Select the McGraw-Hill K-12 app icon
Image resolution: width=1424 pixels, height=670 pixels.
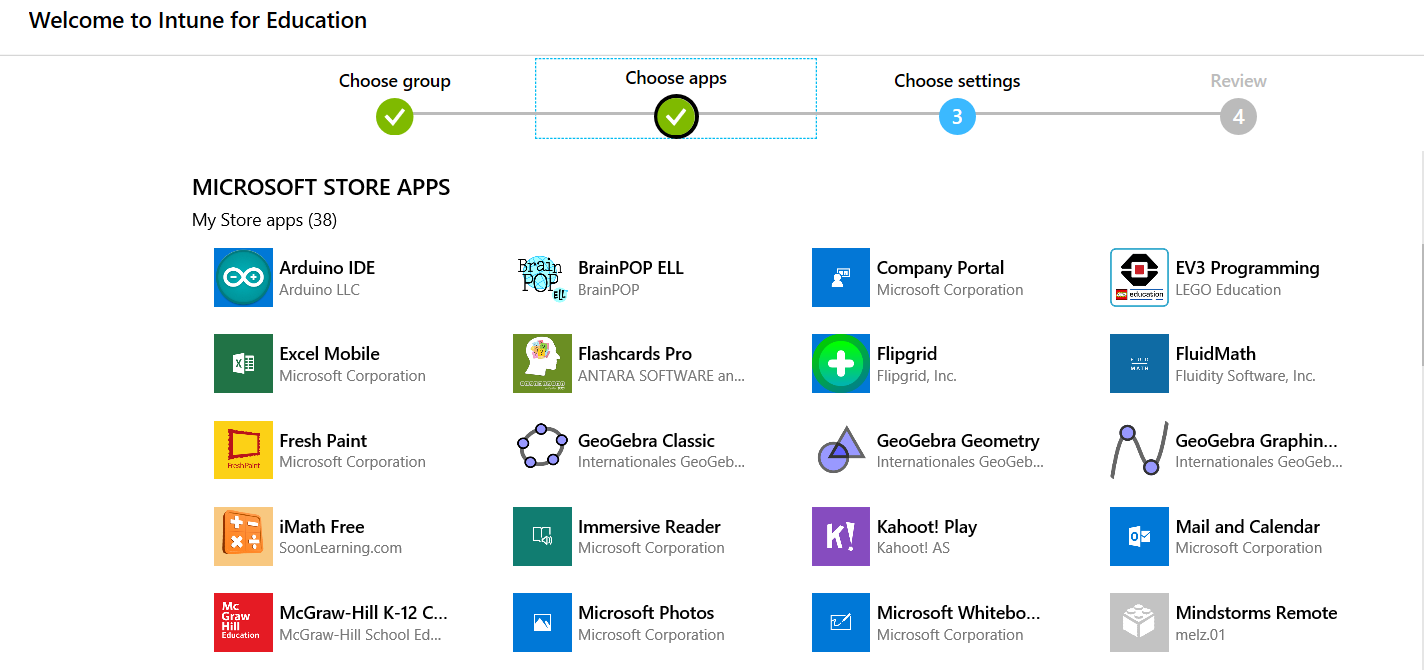coord(243,622)
